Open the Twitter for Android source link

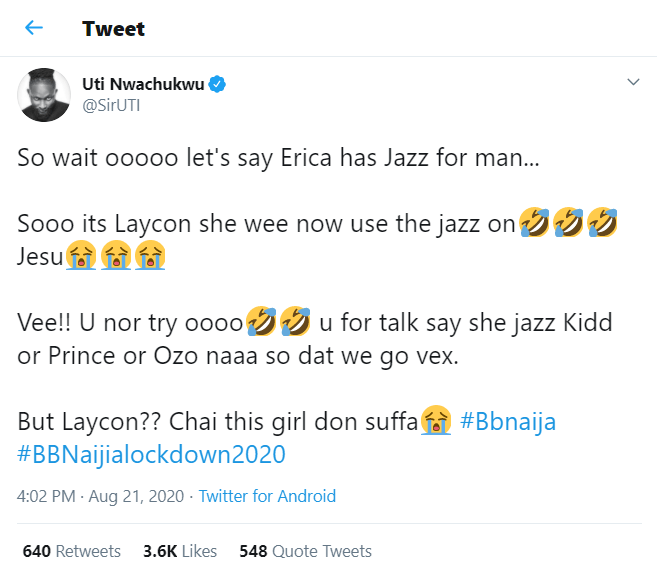point(267,496)
